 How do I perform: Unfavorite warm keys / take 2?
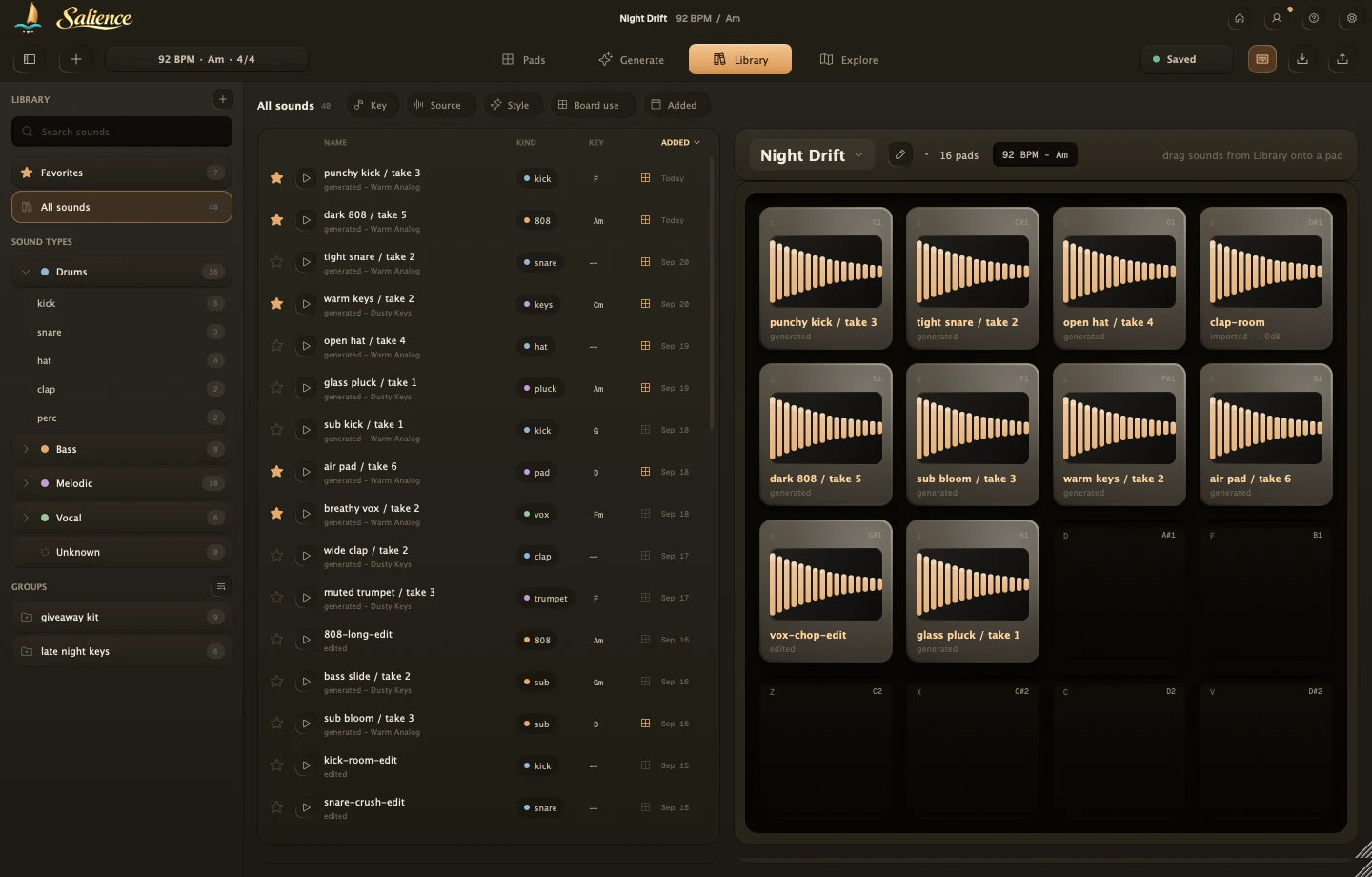[276, 304]
